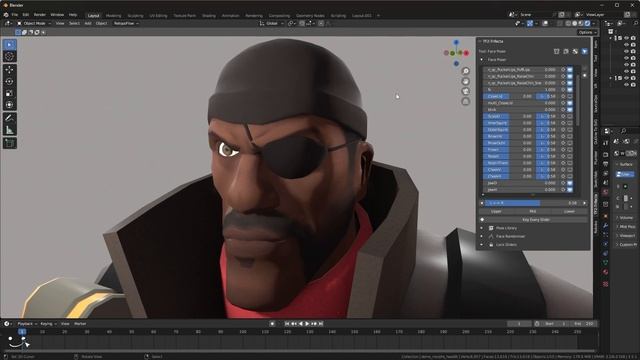This screenshot has height=360, width=640.
Task: Open the Render menu
Action: (40, 15)
